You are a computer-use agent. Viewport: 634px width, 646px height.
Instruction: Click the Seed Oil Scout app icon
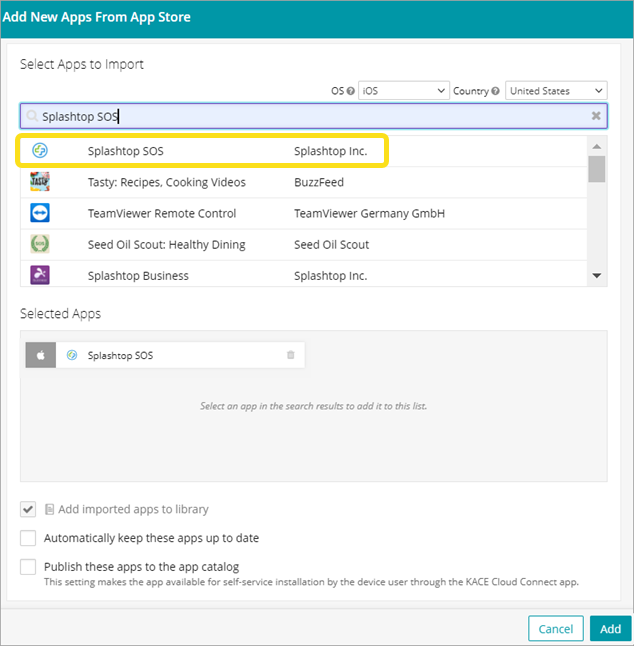[40, 244]
